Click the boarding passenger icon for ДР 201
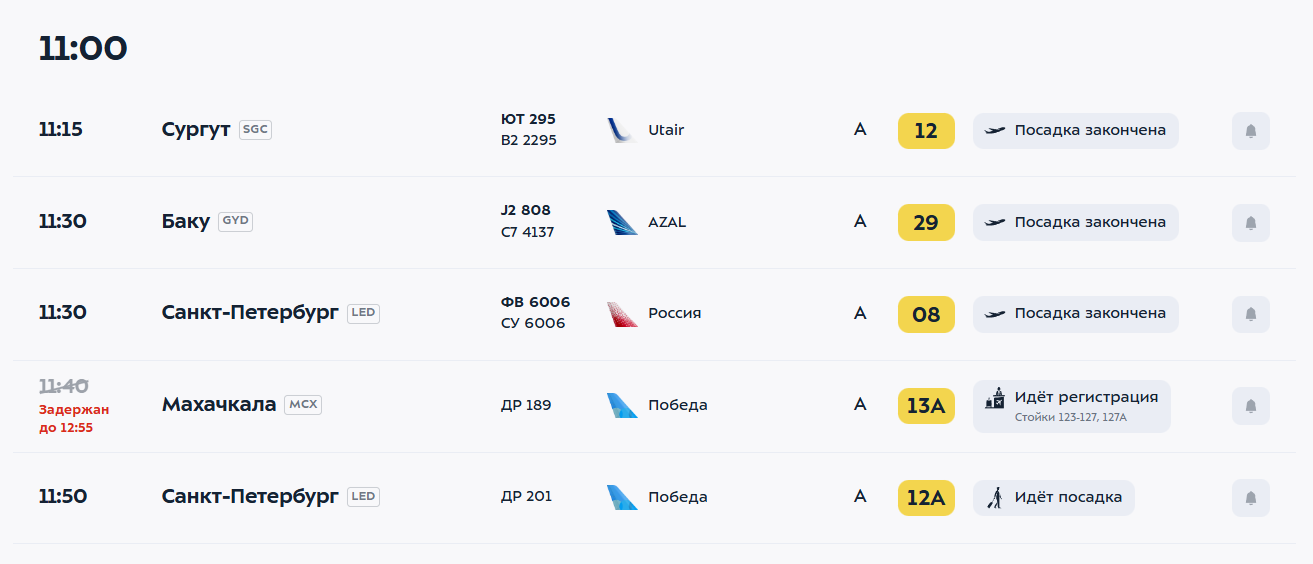 coord(994,497)
